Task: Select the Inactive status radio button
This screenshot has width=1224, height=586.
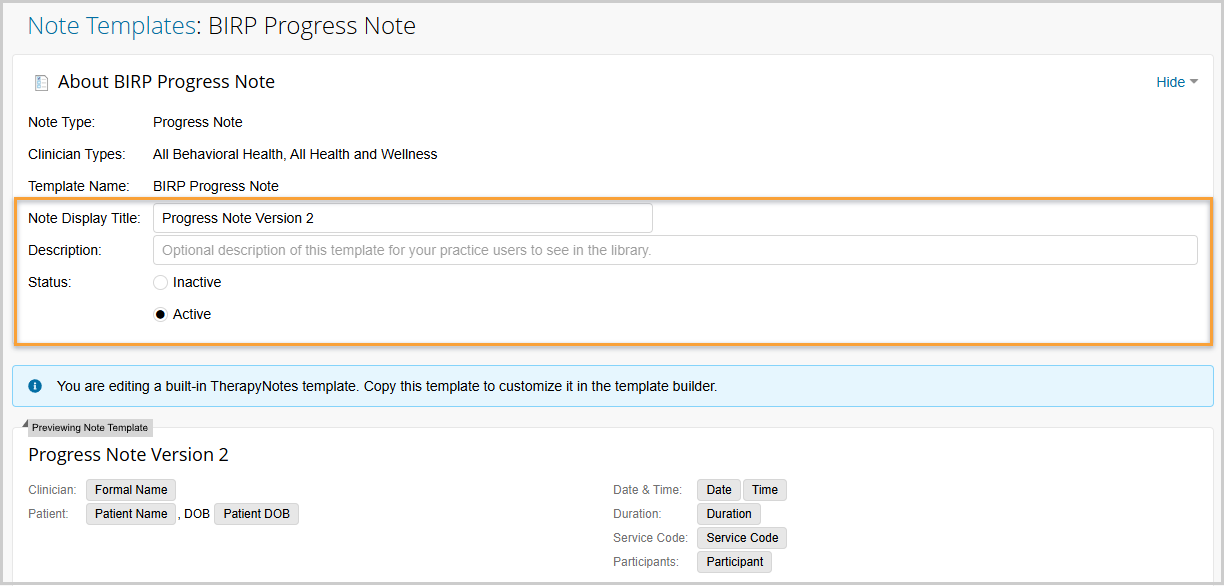Action: coord(160,283)
